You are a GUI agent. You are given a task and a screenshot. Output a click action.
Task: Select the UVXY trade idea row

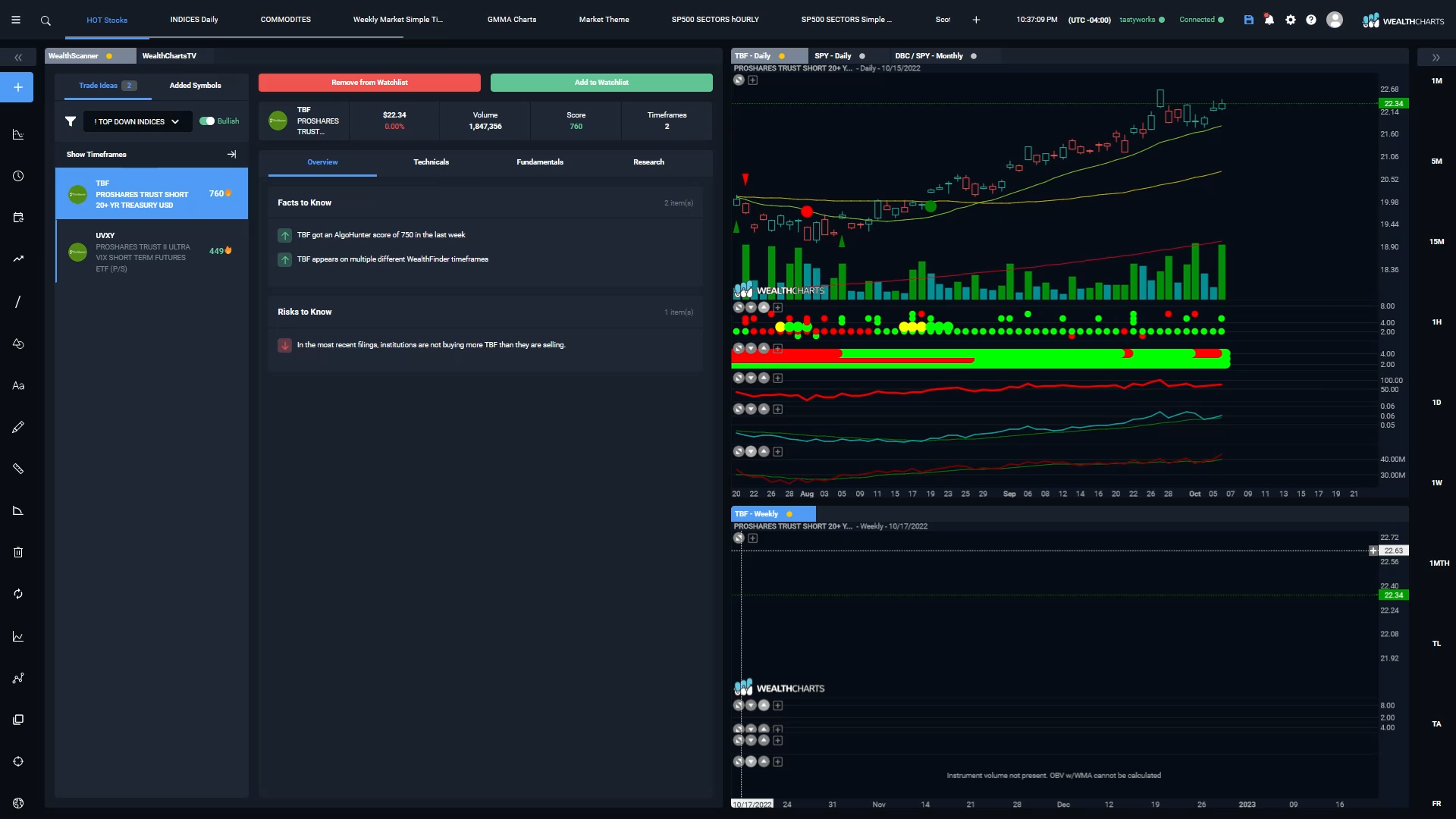pyautogui.click(x=152, y=252)
